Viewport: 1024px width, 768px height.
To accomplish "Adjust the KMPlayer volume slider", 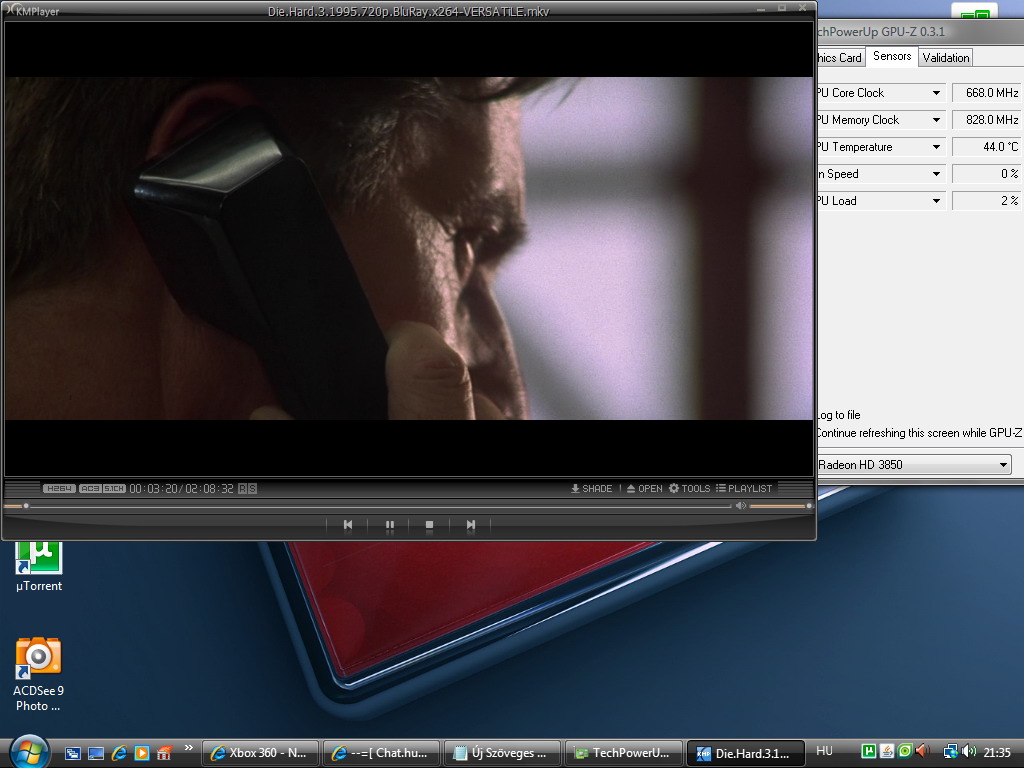I will click(x=780, y=506).
